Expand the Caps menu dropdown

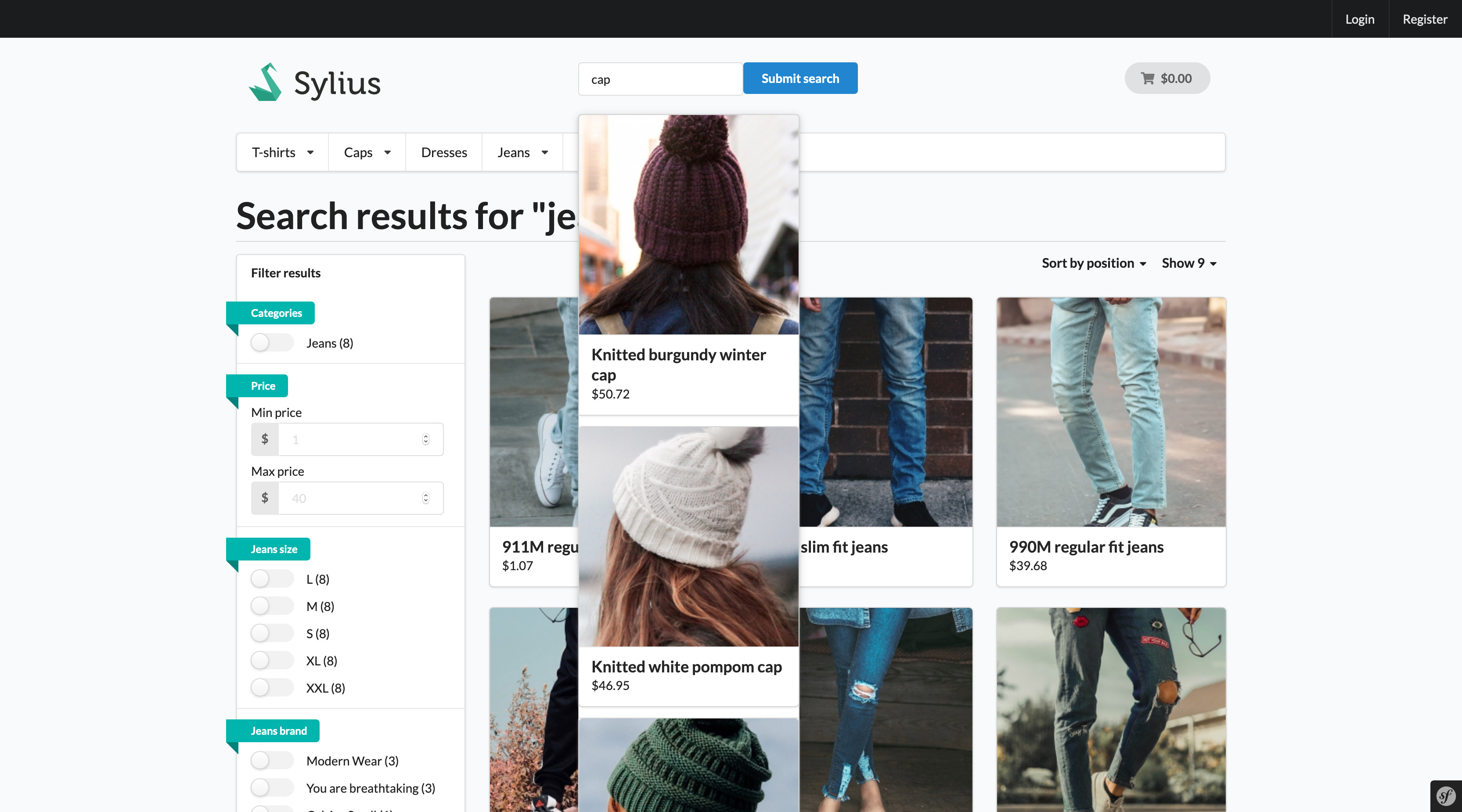367,152
